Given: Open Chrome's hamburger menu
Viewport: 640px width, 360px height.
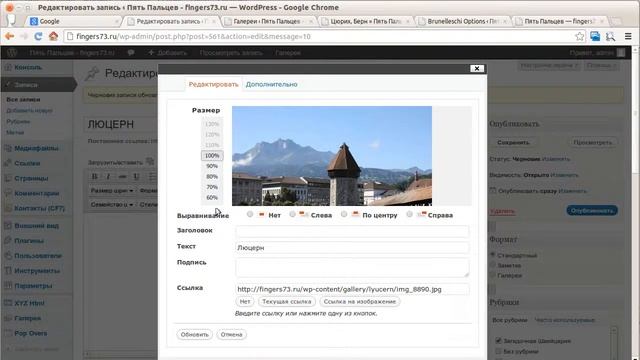Looking at the screenshot, I should coord(628,36).
